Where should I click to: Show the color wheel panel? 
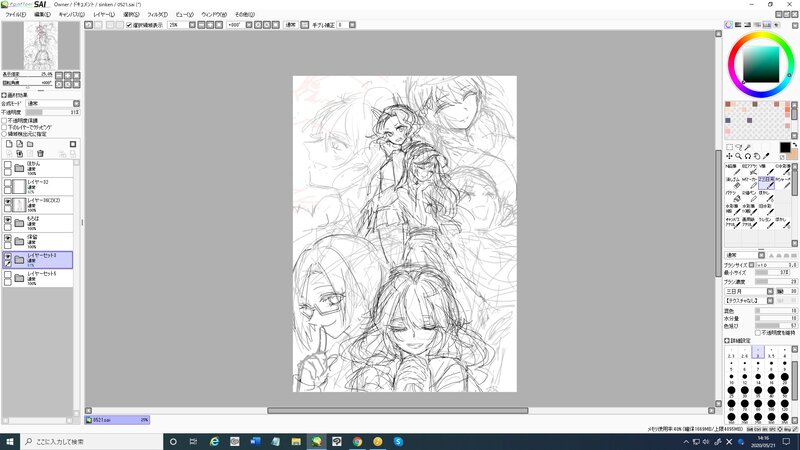coord(729,24)
